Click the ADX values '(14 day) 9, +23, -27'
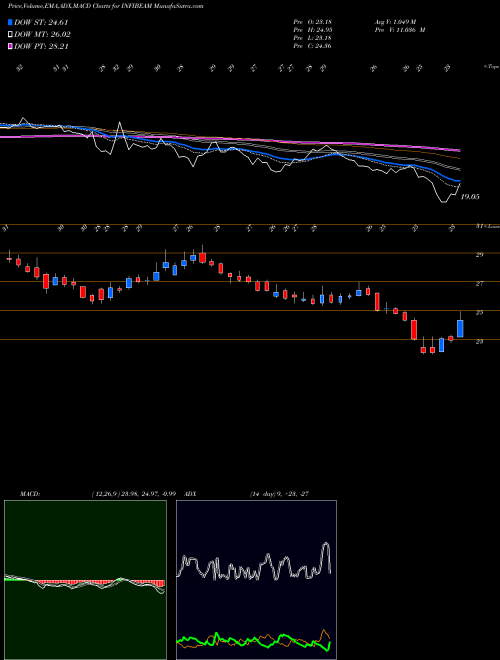500x660 pixels. pos(279,494)
